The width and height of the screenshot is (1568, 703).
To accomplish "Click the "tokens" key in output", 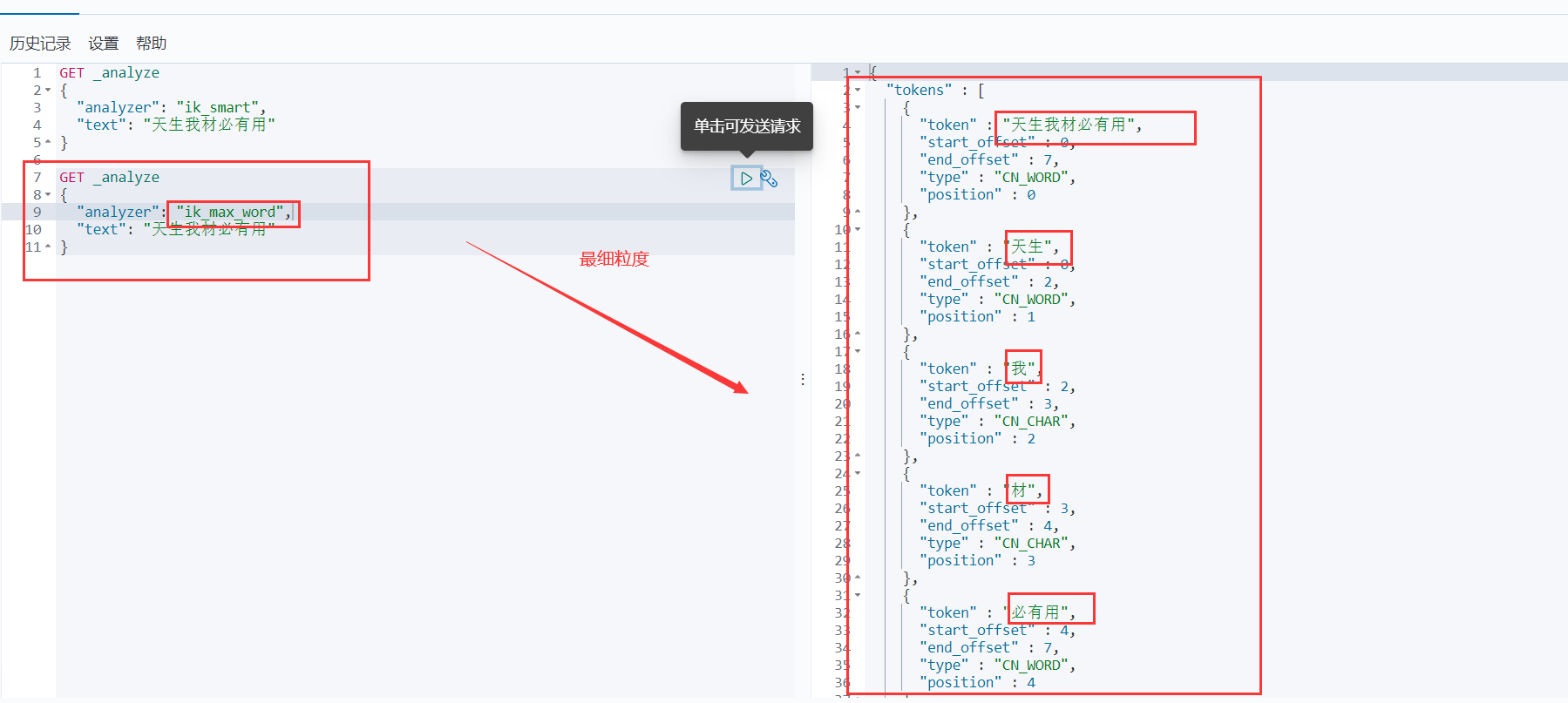I will tap(920, 91).
